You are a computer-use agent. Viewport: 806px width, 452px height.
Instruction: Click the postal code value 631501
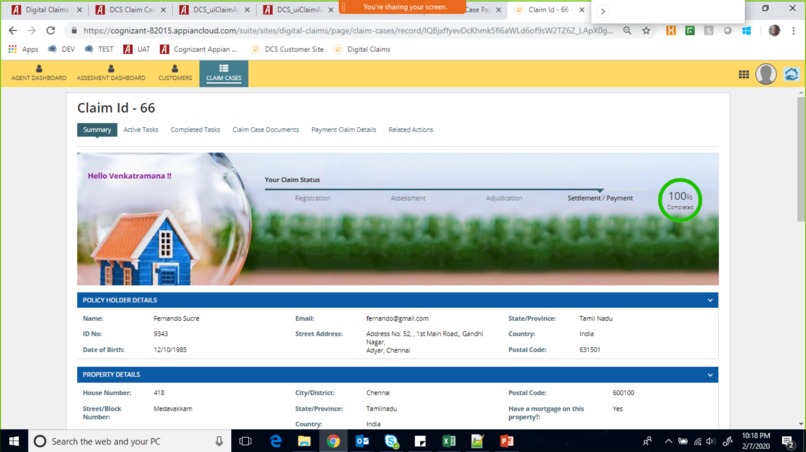point(590,350)
